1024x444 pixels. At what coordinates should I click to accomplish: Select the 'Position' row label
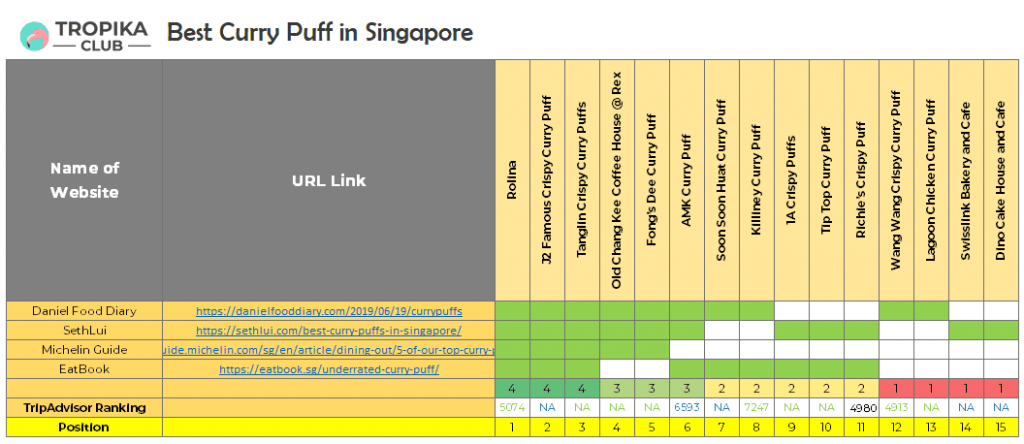tap(85, 428)
